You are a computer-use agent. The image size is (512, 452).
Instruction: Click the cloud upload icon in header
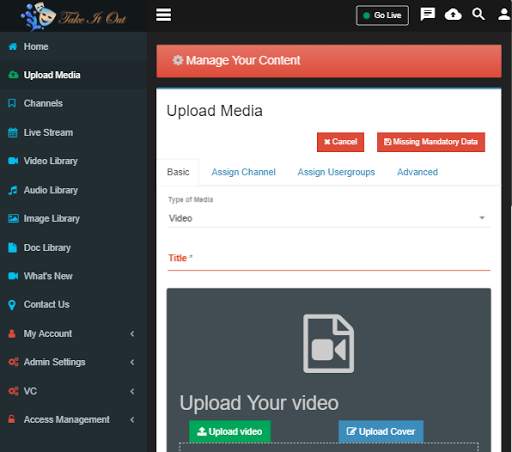(453, 14)
